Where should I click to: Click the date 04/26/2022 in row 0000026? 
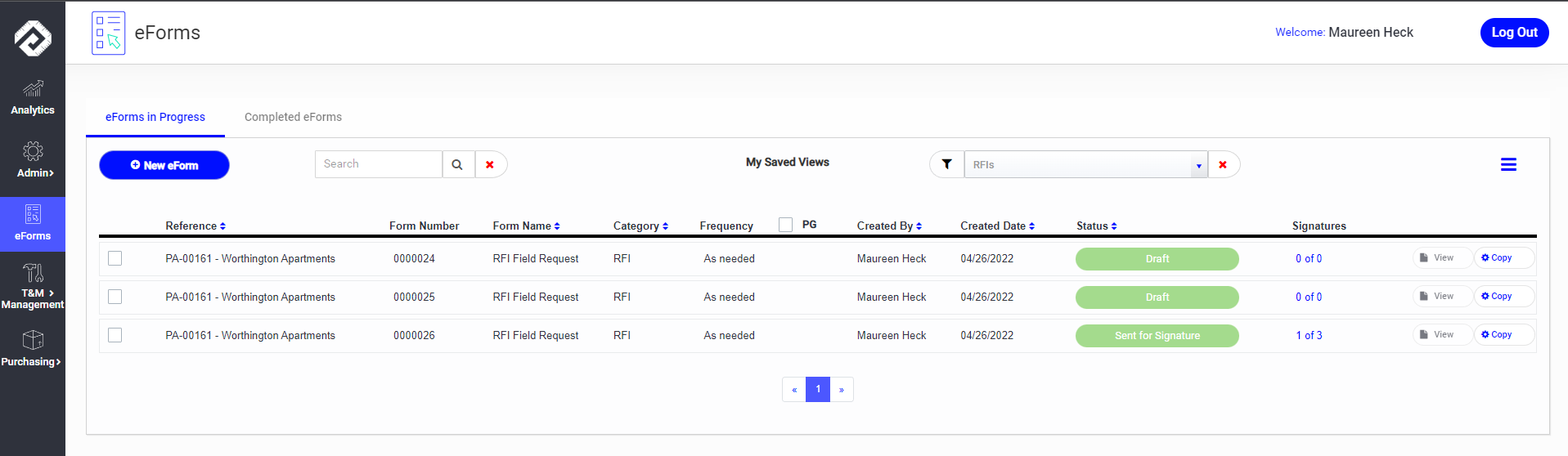point(987,335)
